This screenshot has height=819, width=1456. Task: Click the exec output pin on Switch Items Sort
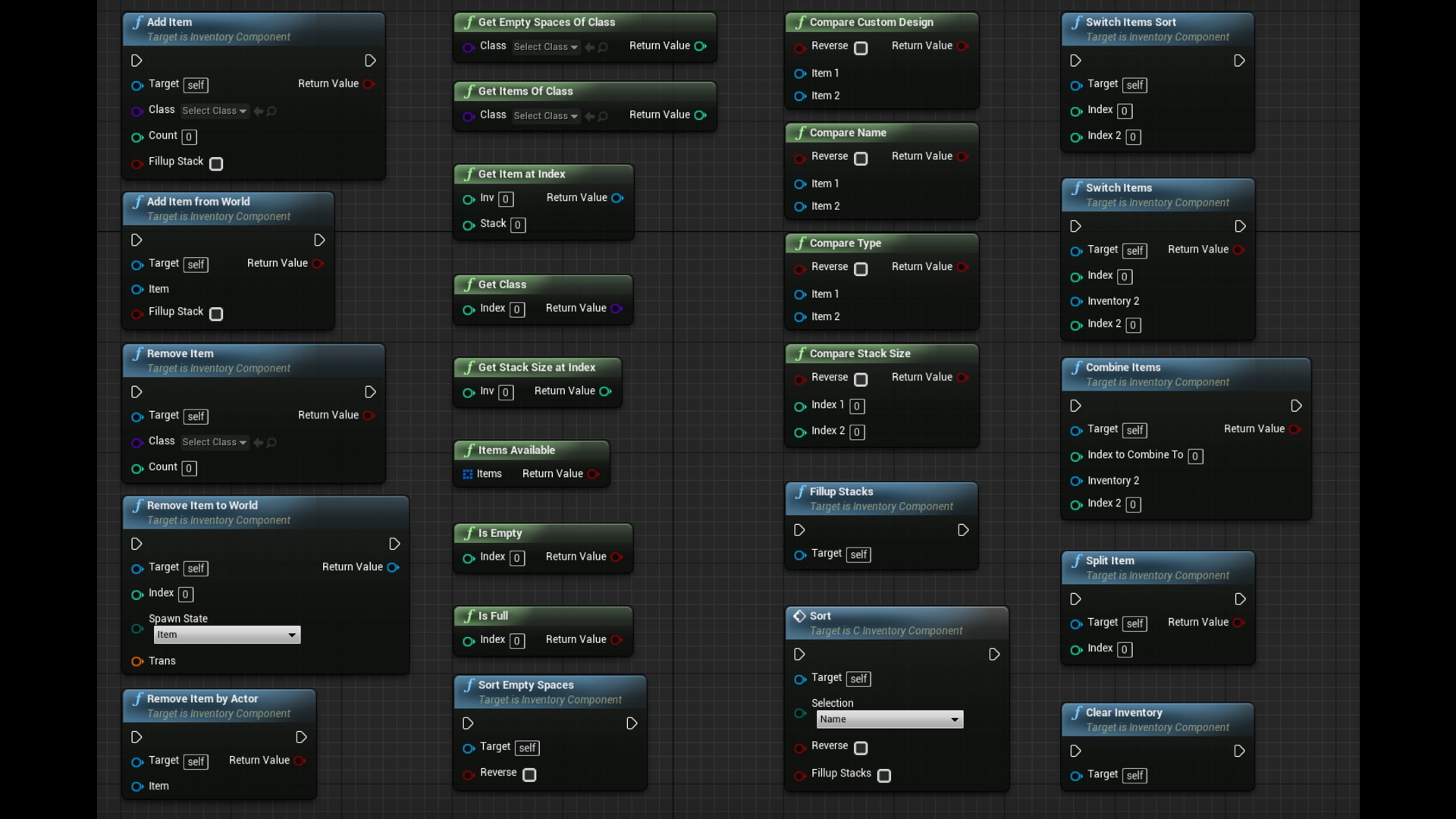pyautogui.click(x=1239, y=61)
